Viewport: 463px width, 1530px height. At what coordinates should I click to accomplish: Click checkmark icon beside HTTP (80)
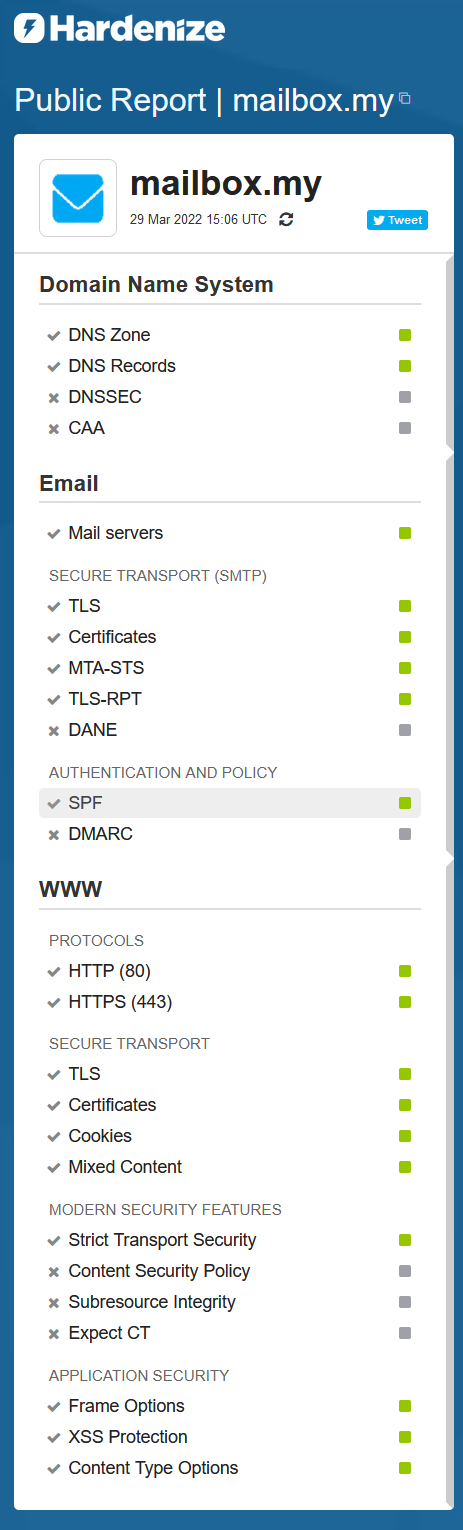pyautogui.click(x=54, y=971)
